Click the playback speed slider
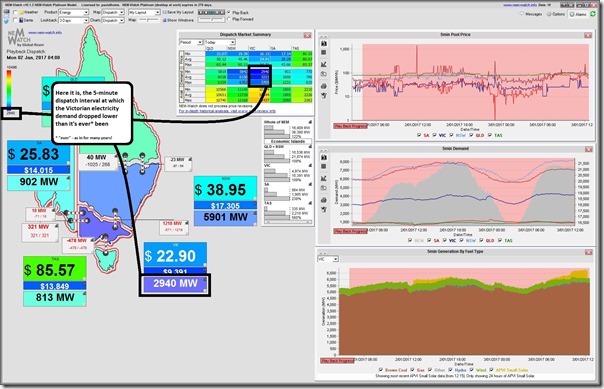The height and width of the screenshot is (389, 604). [x=211, y=19]
